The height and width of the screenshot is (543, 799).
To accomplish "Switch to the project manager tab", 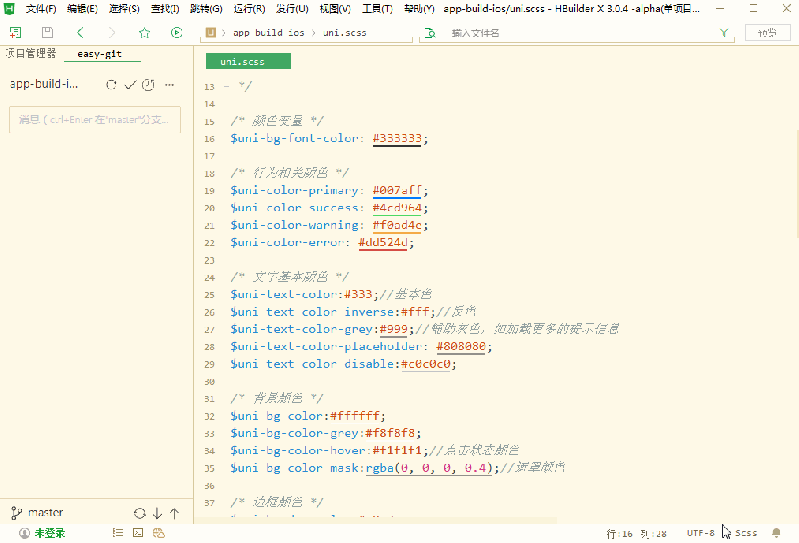I will (31, 53).
